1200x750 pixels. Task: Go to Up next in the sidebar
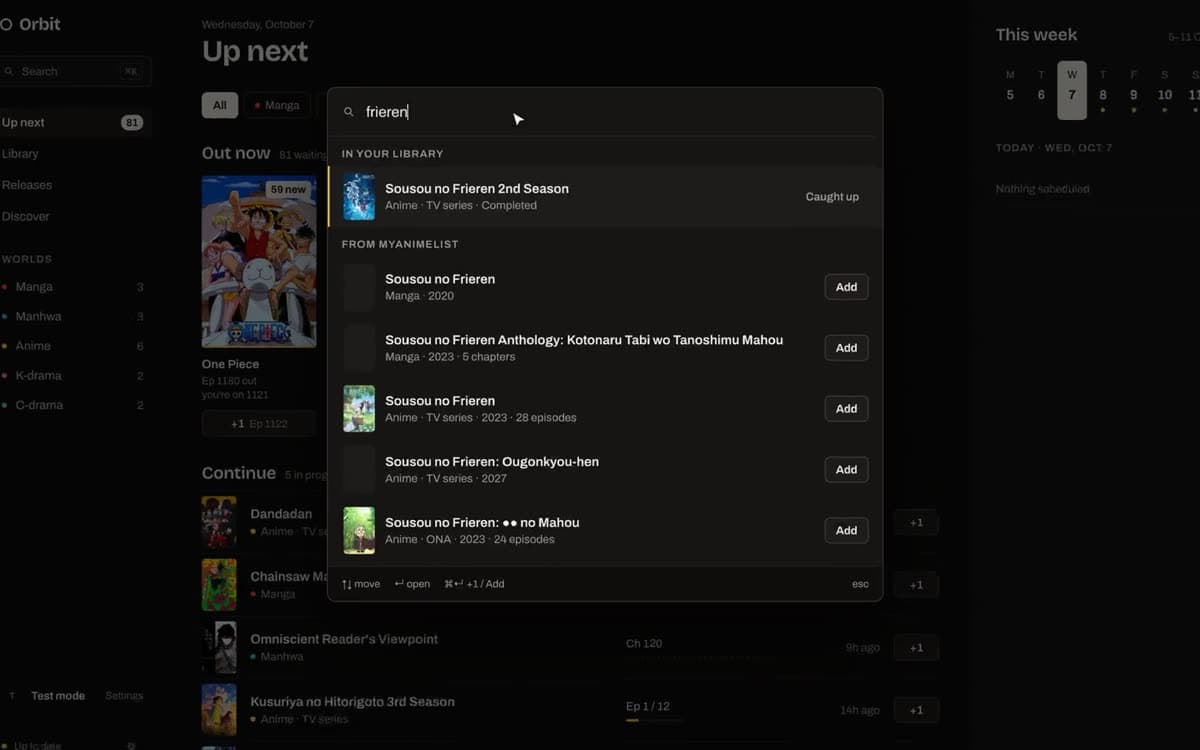click(75, 123)
